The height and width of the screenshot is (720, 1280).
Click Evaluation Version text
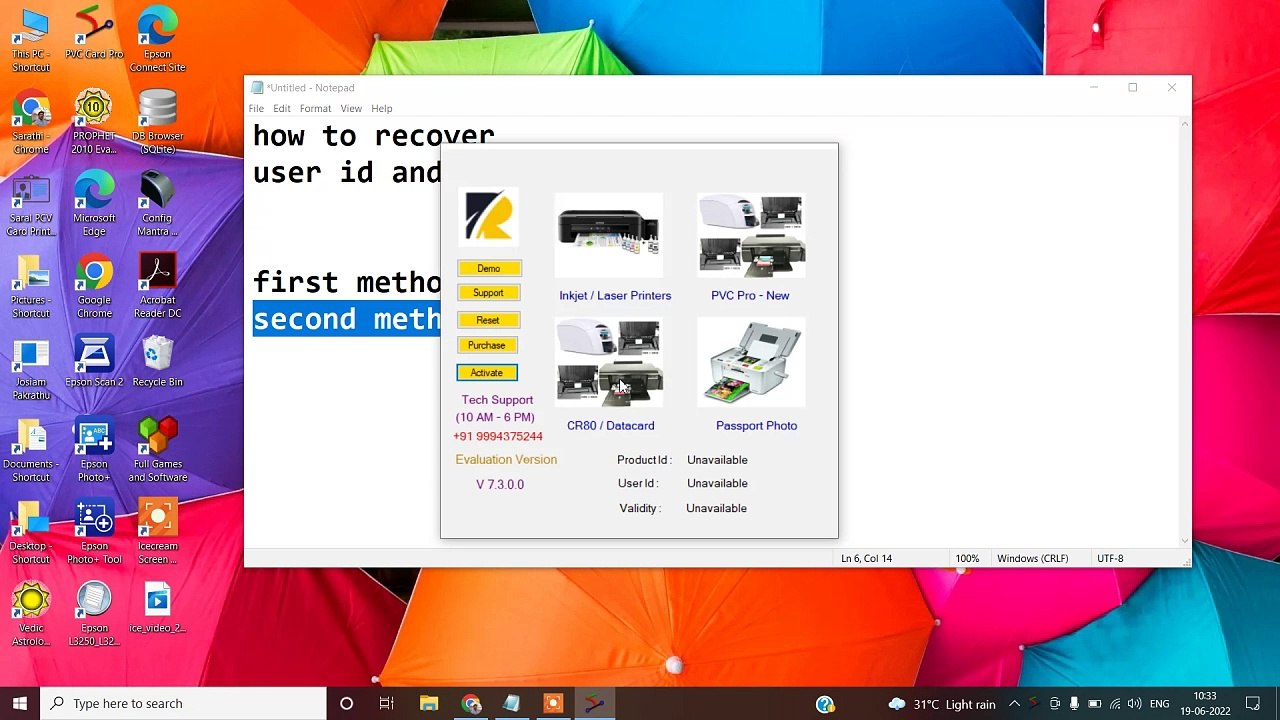[x=506, y=460]
